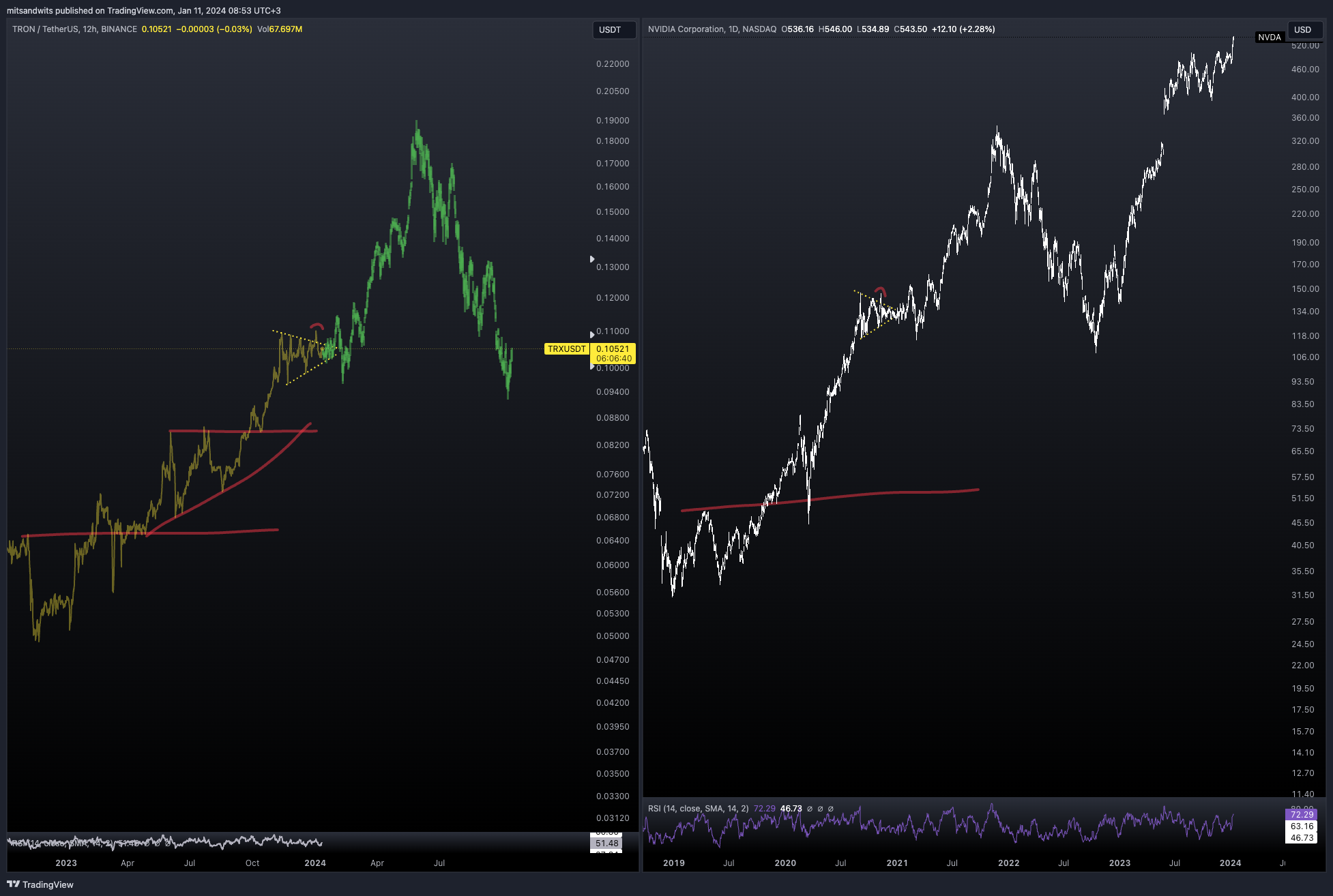The width and height of the screenshot is (1333, 896).
Task: Click the 2023 label on TRON time axis
Action: pos(66,863)
